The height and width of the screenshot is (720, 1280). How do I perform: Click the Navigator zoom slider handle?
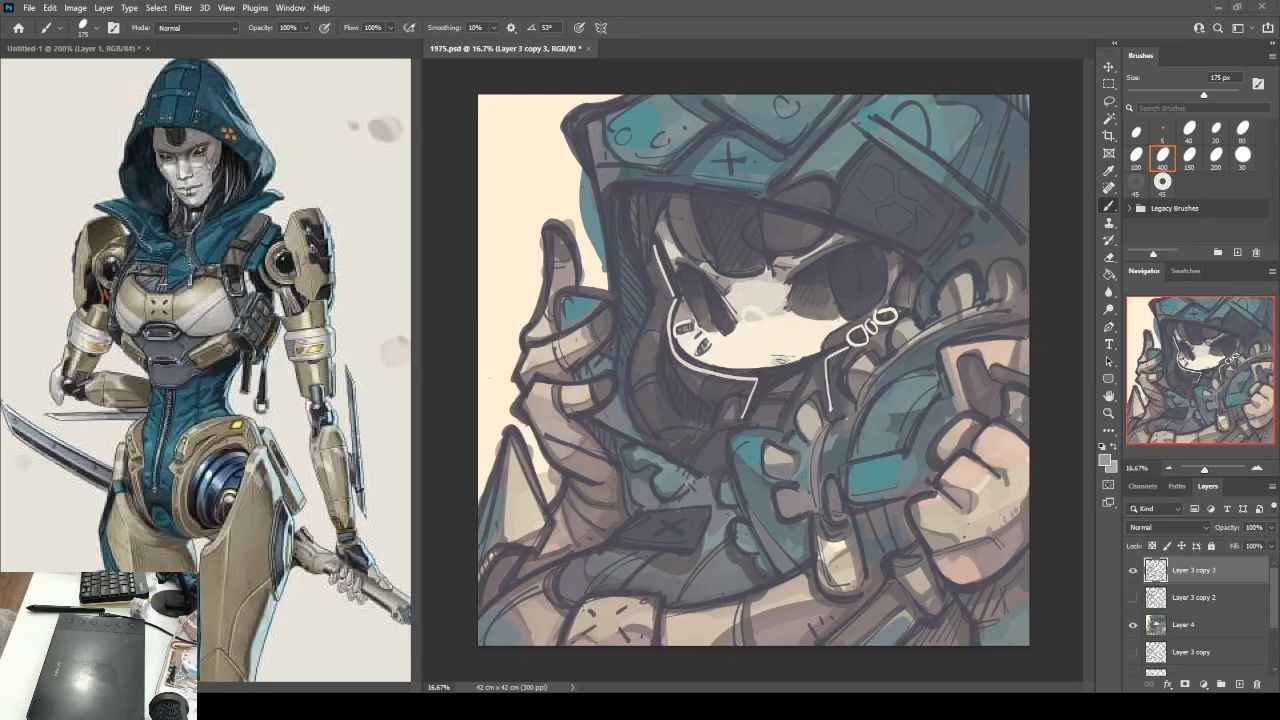[x=1204, y=469]
